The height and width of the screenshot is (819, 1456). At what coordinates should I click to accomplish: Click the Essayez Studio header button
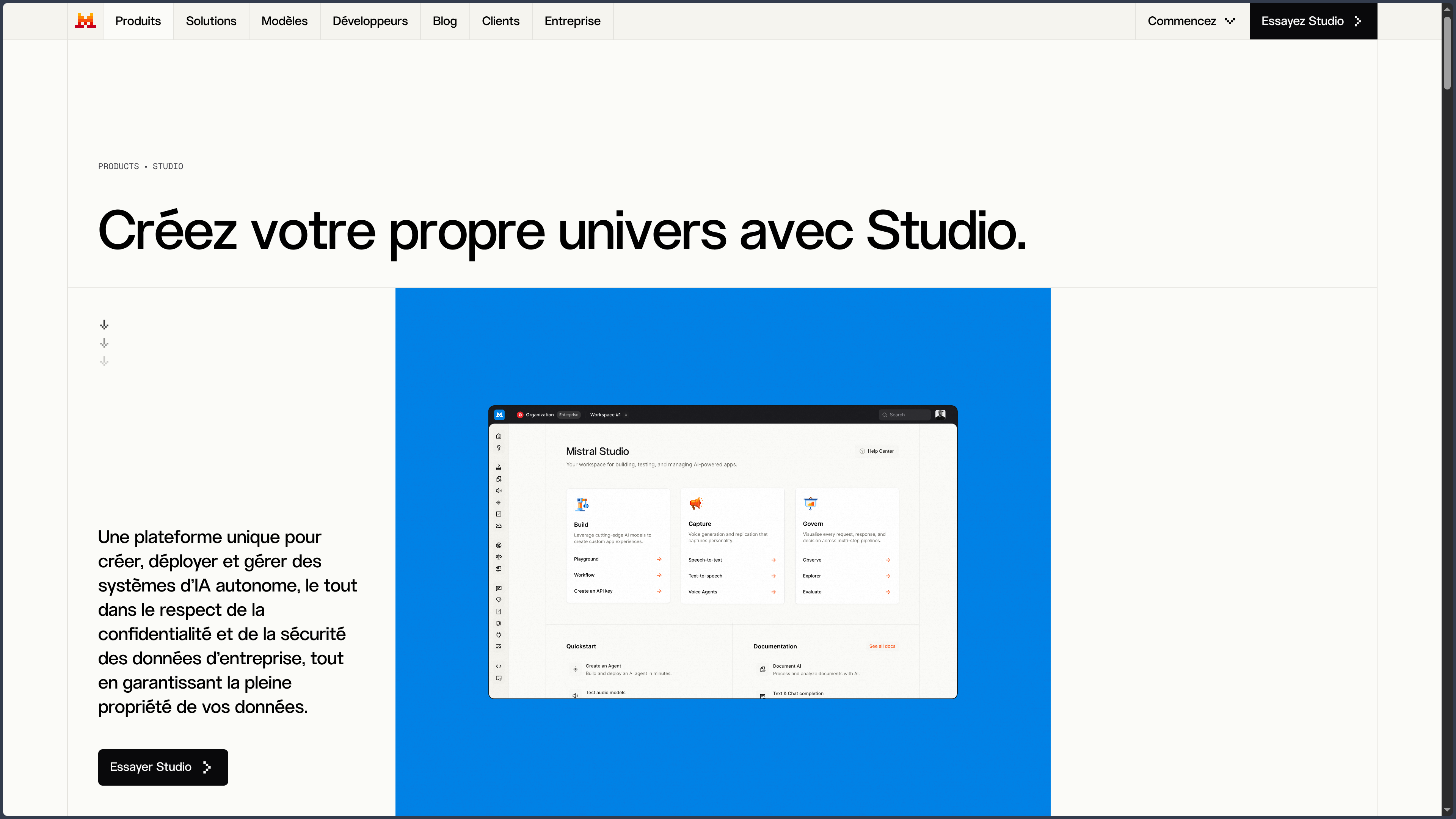tap(1313, 21)
